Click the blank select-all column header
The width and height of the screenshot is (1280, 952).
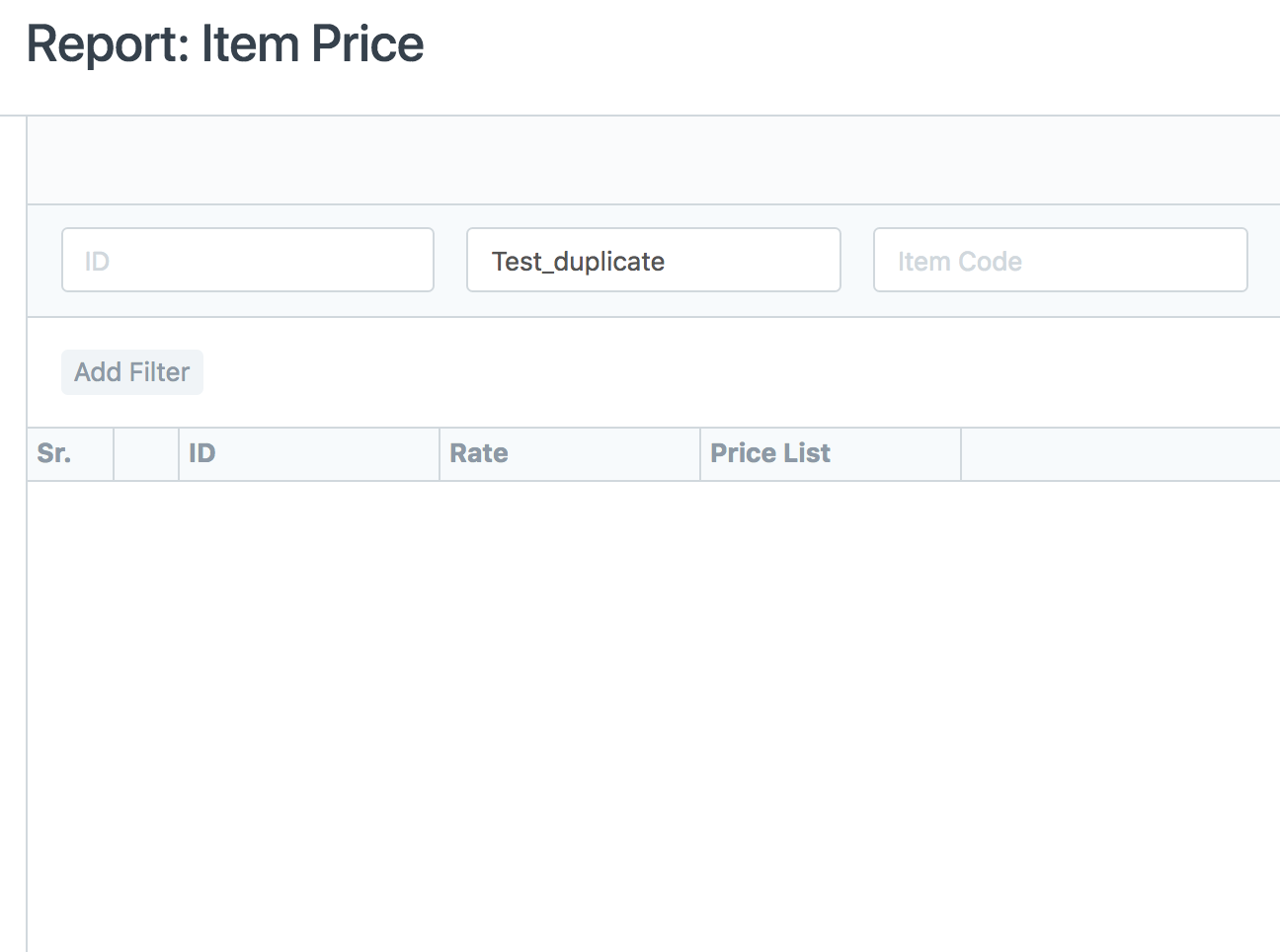click(146, 453)
